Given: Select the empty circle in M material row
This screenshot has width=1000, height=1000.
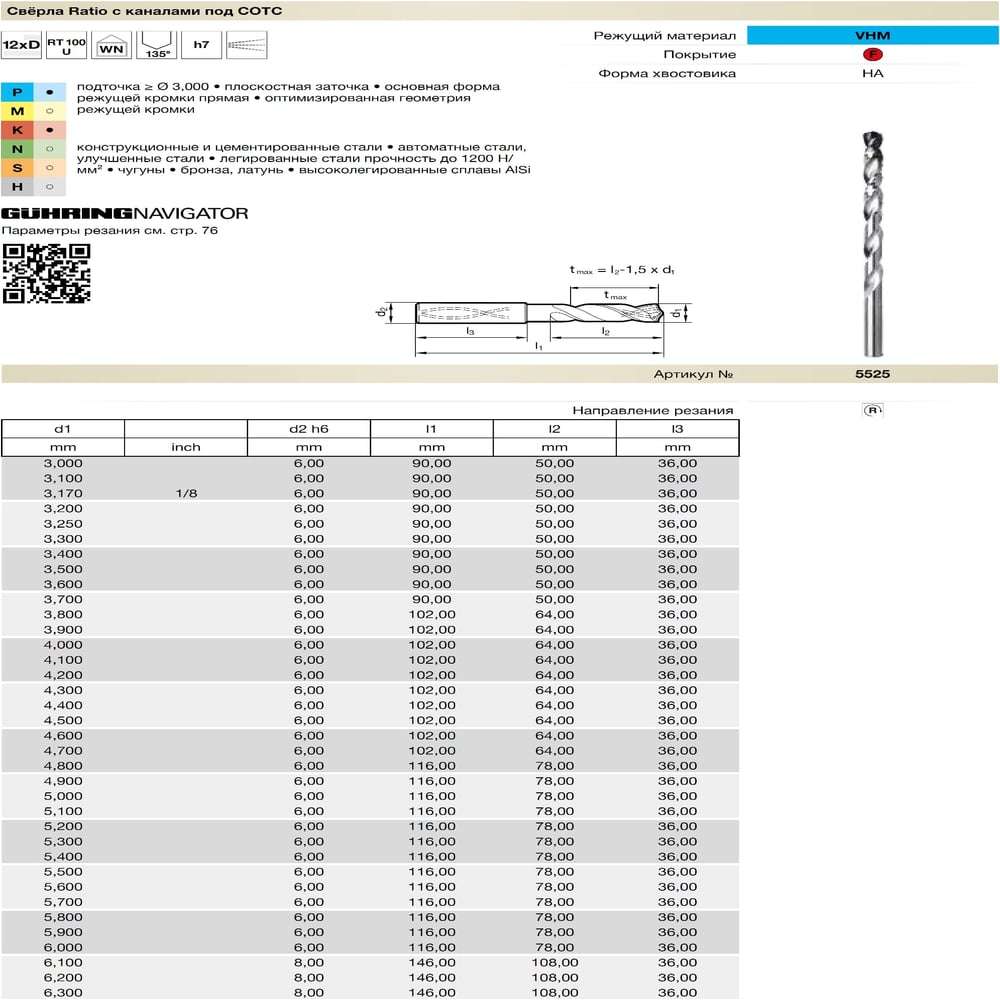Looking at the screenshot, I should 49,111.
